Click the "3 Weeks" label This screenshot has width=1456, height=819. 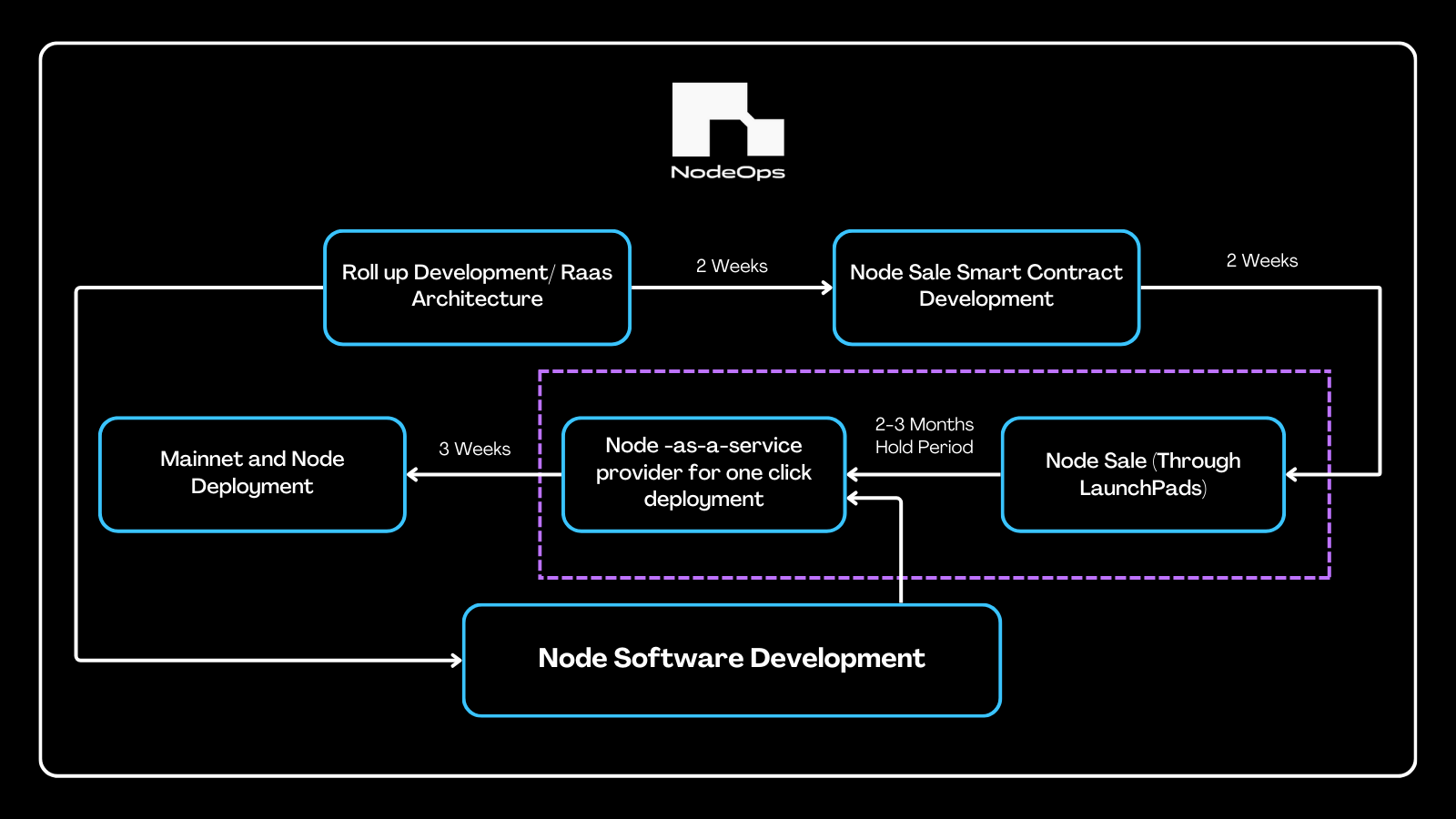tap(474, 449)
